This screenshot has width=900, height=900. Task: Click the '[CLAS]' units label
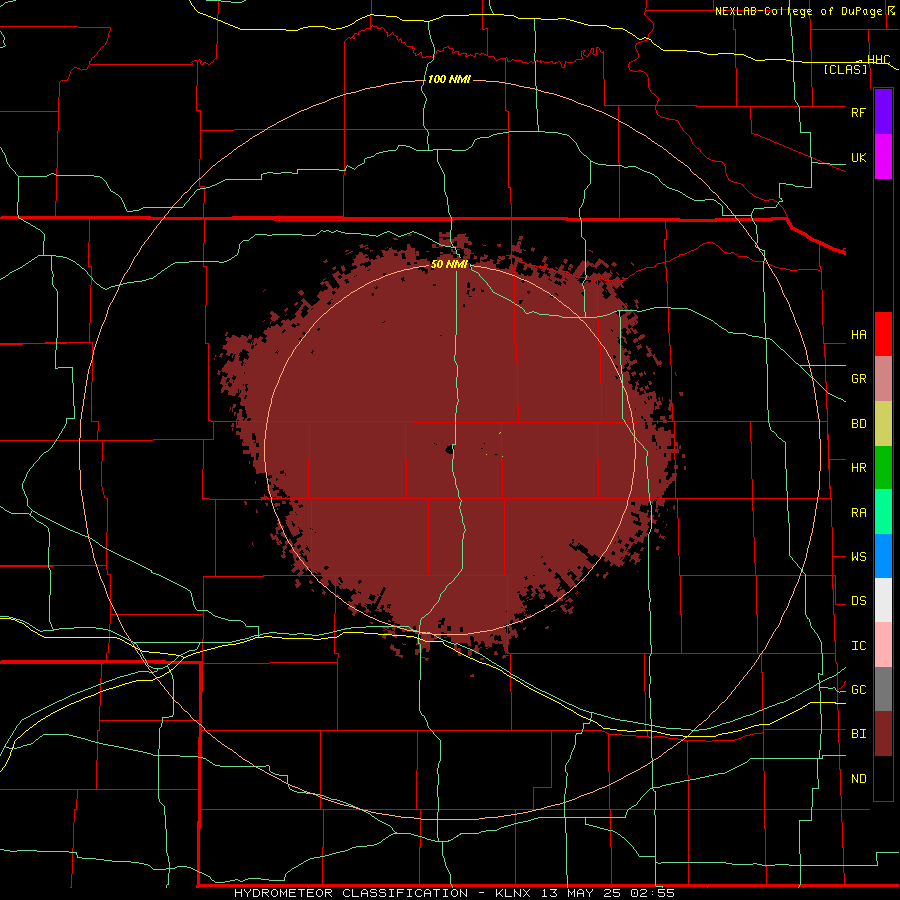click(845, 70)
